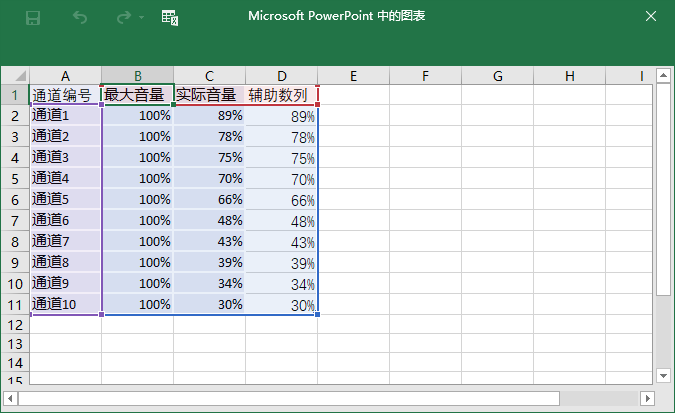The width and height of the screenshot is (675, 413).
Task: Select the cell labeled 通道10
Action: coord(65,304)
